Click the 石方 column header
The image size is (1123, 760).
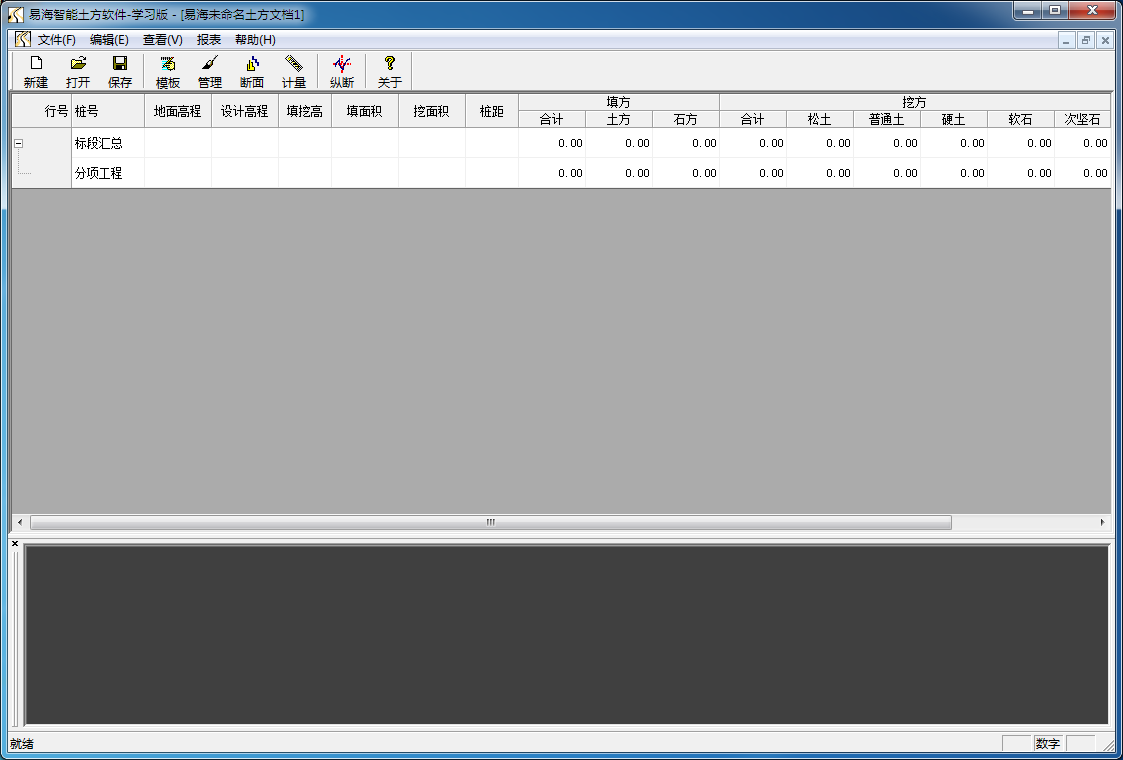point(685,120)
